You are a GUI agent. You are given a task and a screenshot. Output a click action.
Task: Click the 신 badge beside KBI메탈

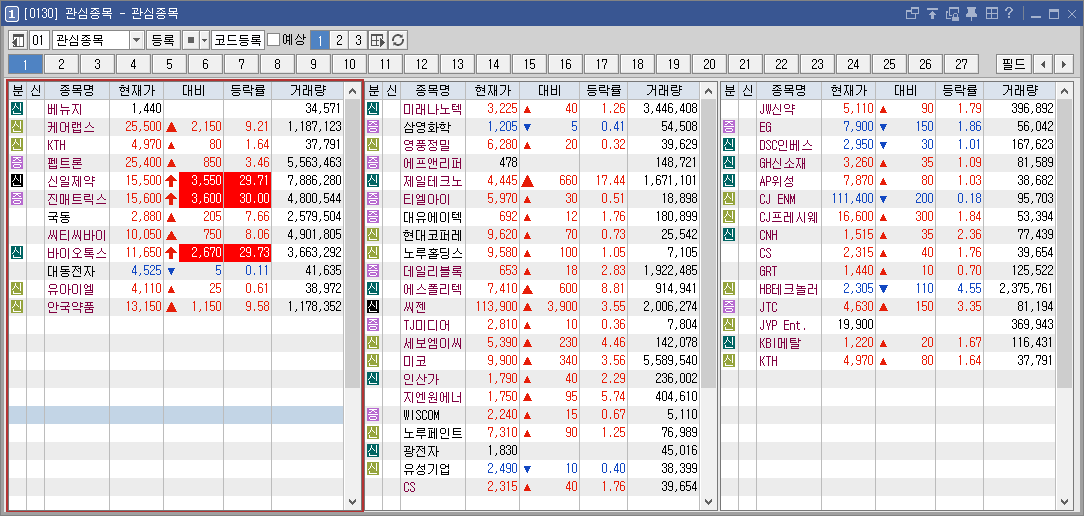click(x=728, y=343)
